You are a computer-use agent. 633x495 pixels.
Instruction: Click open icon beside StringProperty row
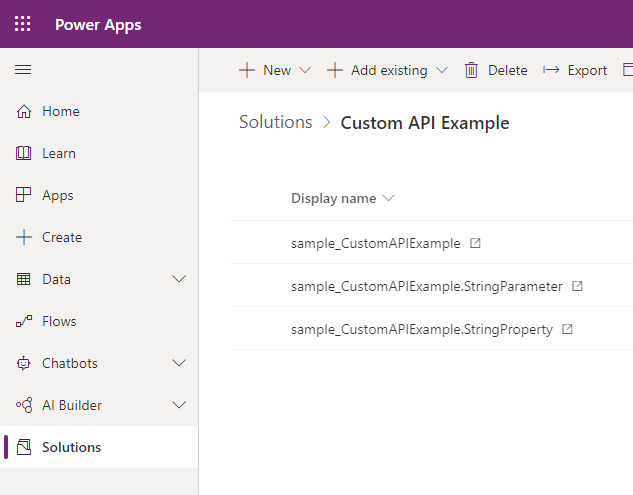tap(567, 329)
